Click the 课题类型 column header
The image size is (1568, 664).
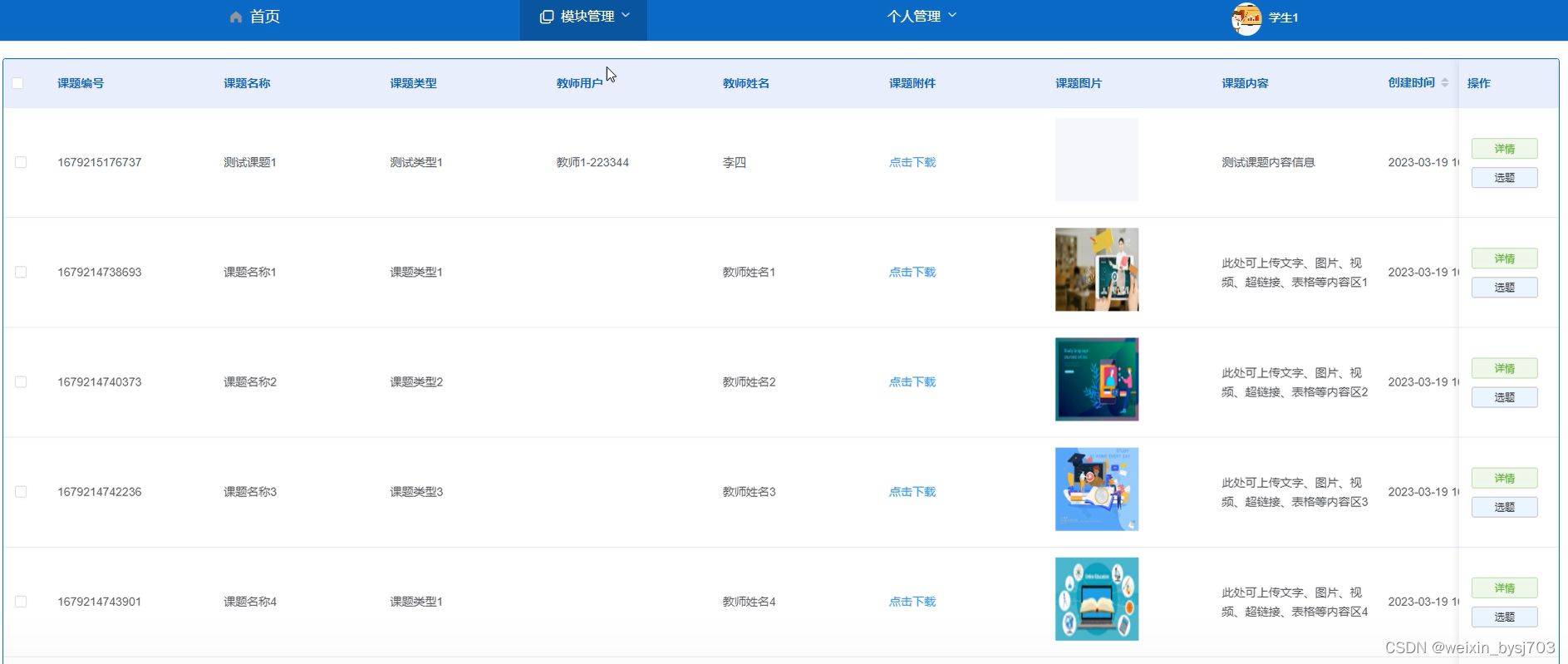(413, 83)
